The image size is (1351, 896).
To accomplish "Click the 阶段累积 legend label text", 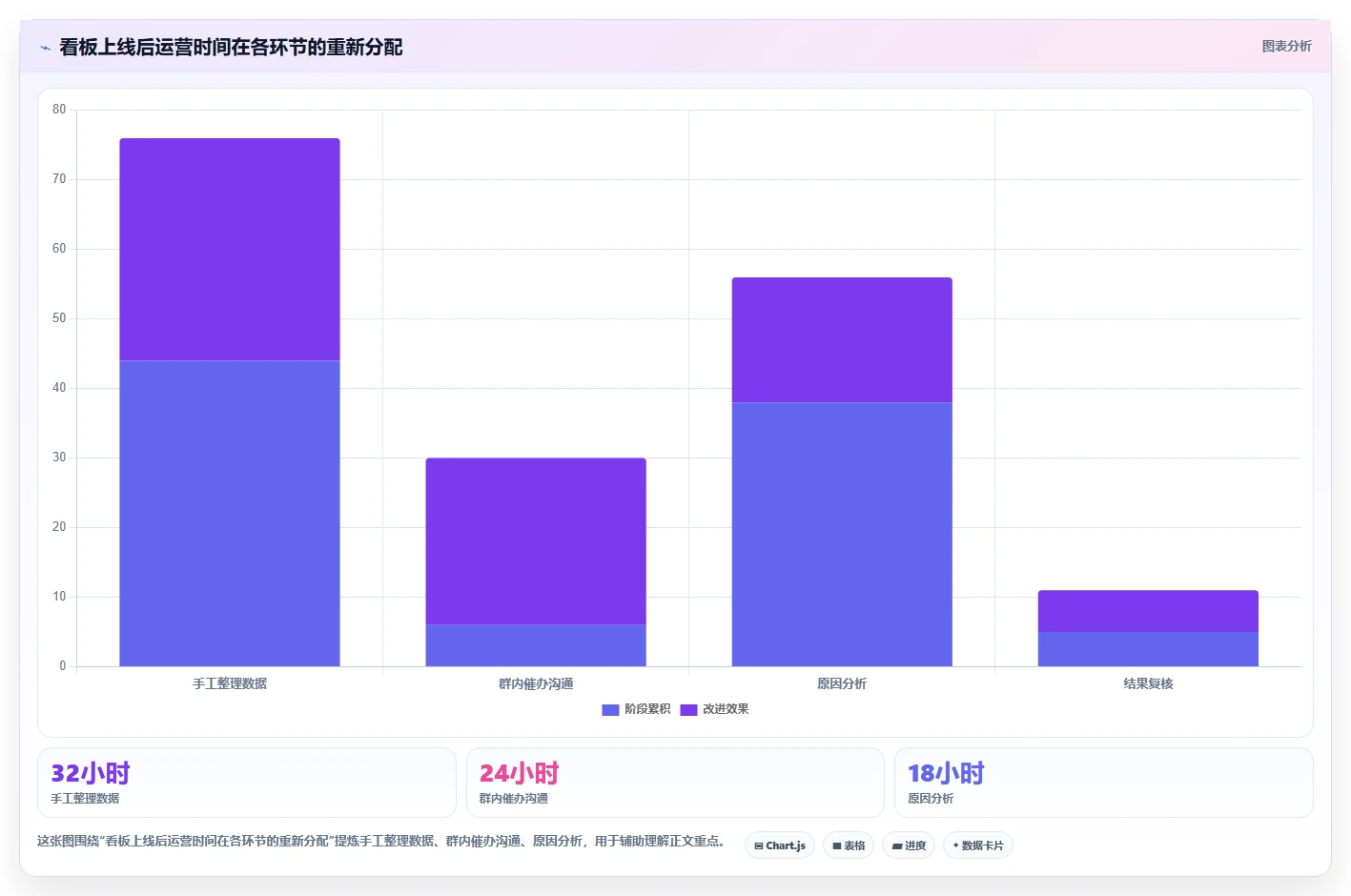I will [647, 709].
